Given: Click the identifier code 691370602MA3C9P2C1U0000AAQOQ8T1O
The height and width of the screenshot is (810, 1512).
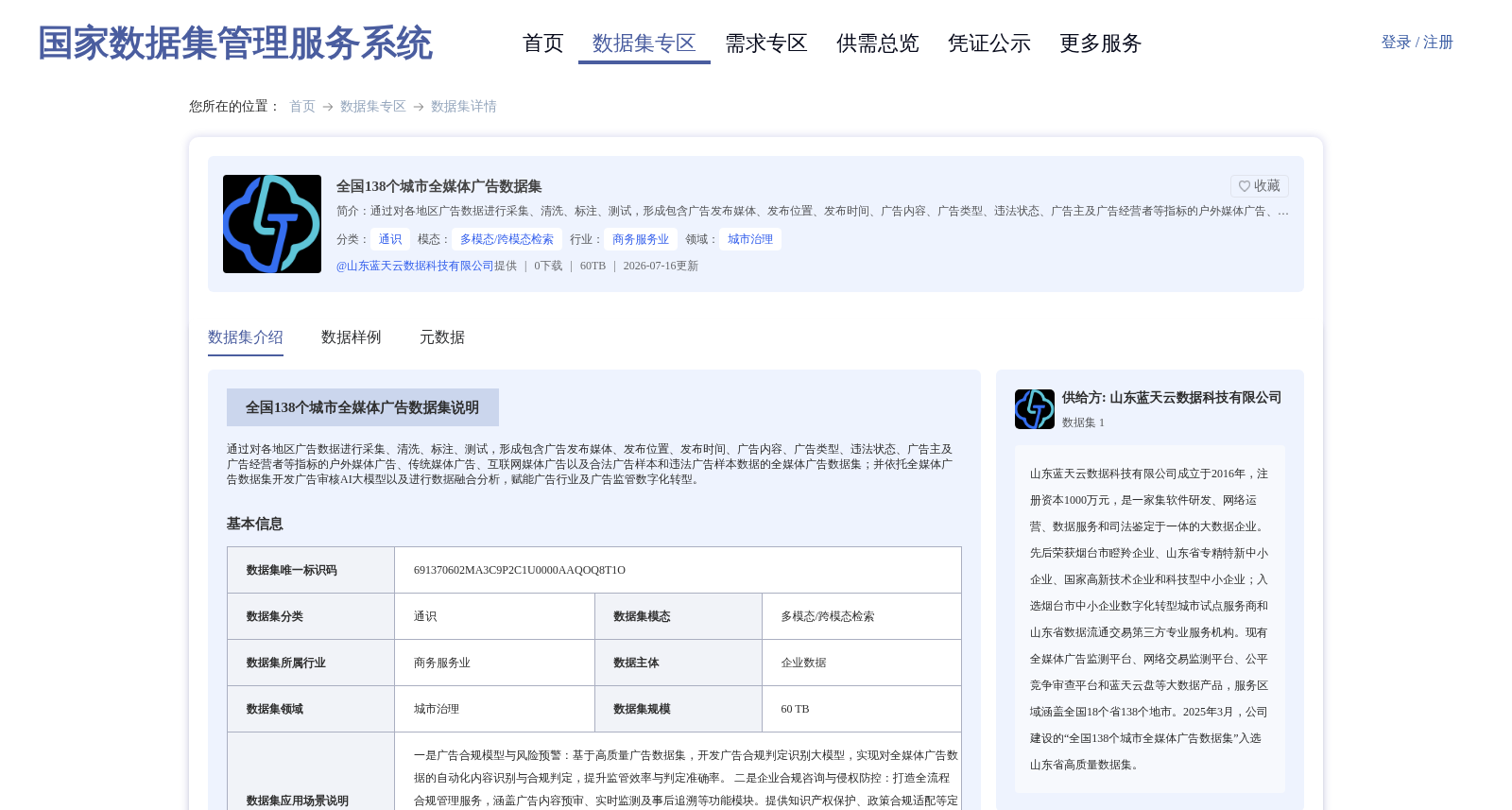Looking at the screenshot, I should (x=520, y=570).
